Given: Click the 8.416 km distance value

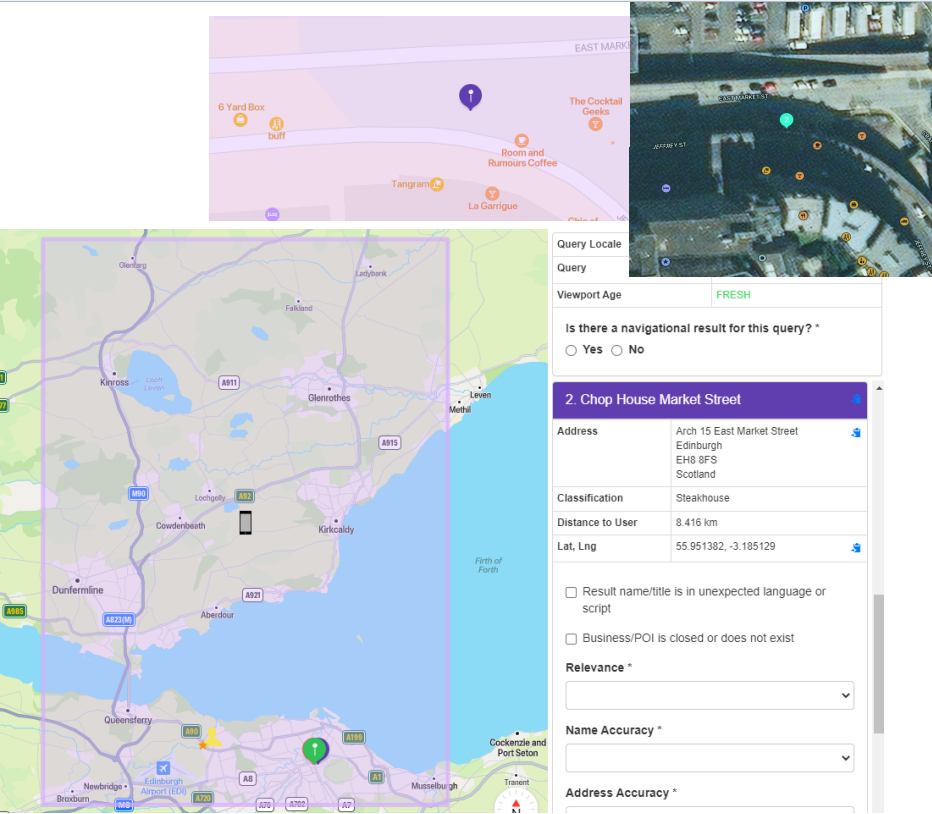Looking at the screenshot, I should 696,523.
